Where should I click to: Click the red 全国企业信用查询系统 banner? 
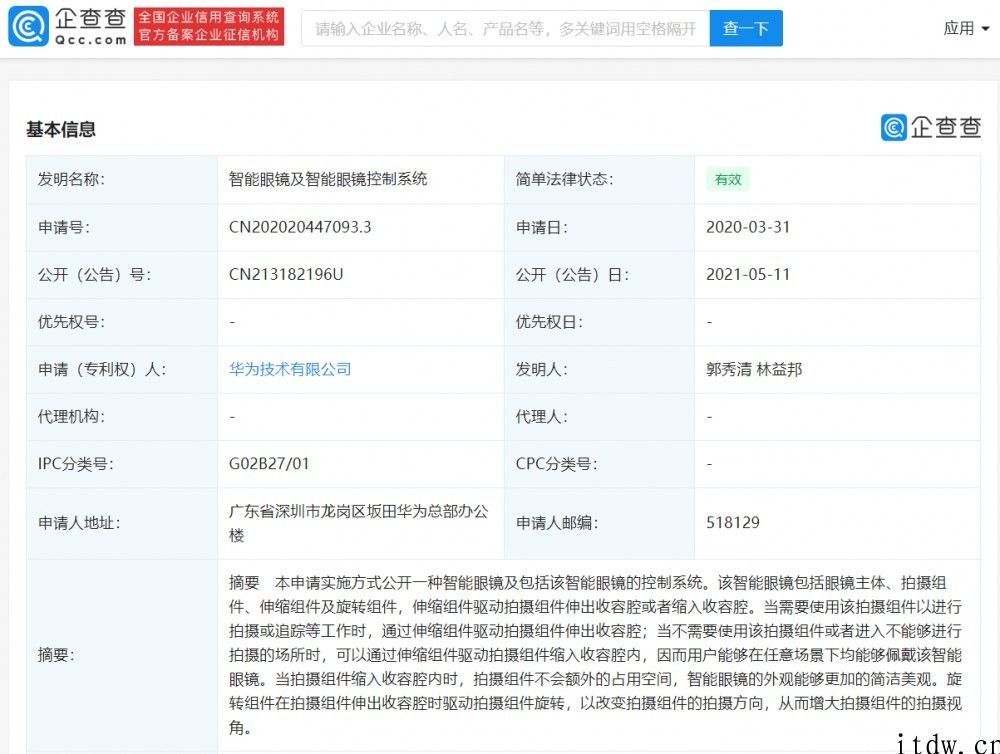coord(209,26)
